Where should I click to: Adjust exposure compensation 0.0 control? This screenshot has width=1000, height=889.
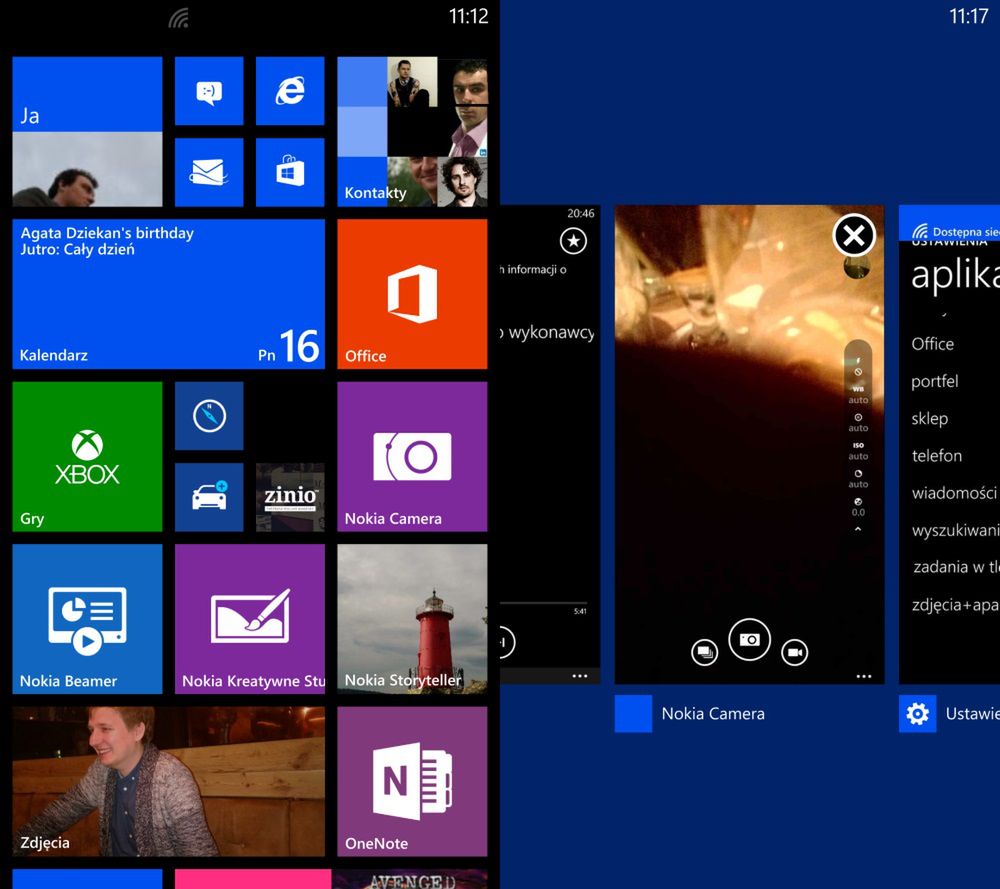(x=857, y=505)
